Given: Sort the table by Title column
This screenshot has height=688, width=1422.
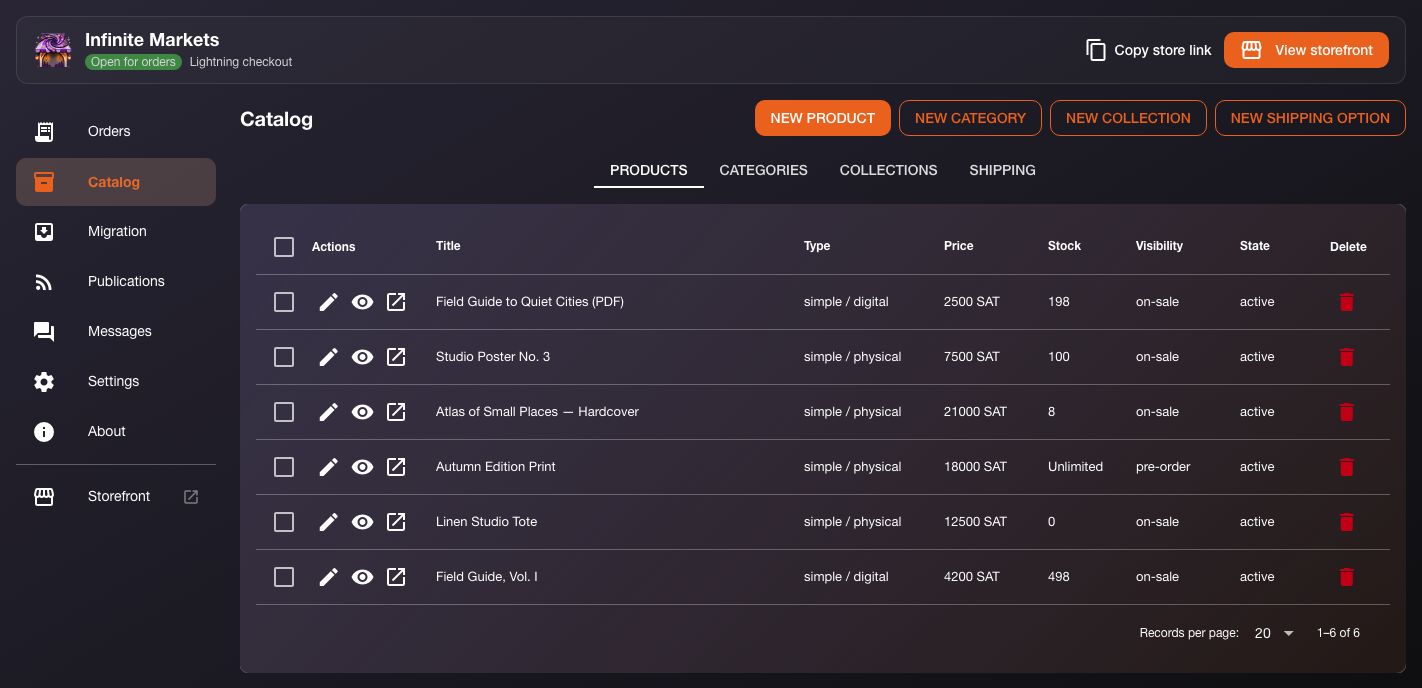Looking at the screenshot, I should (x=448, y=246).
